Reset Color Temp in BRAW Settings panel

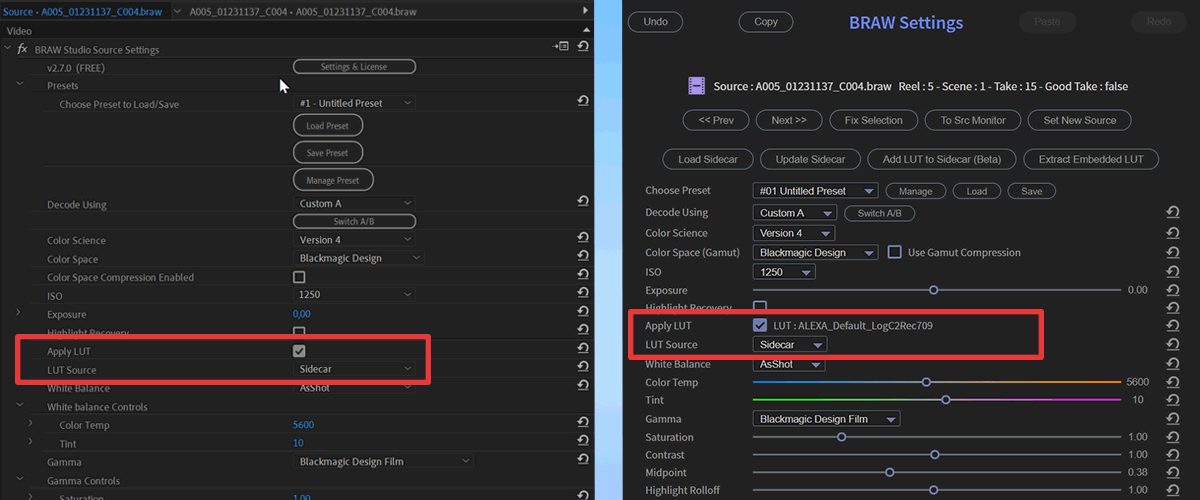[1172, 382]
